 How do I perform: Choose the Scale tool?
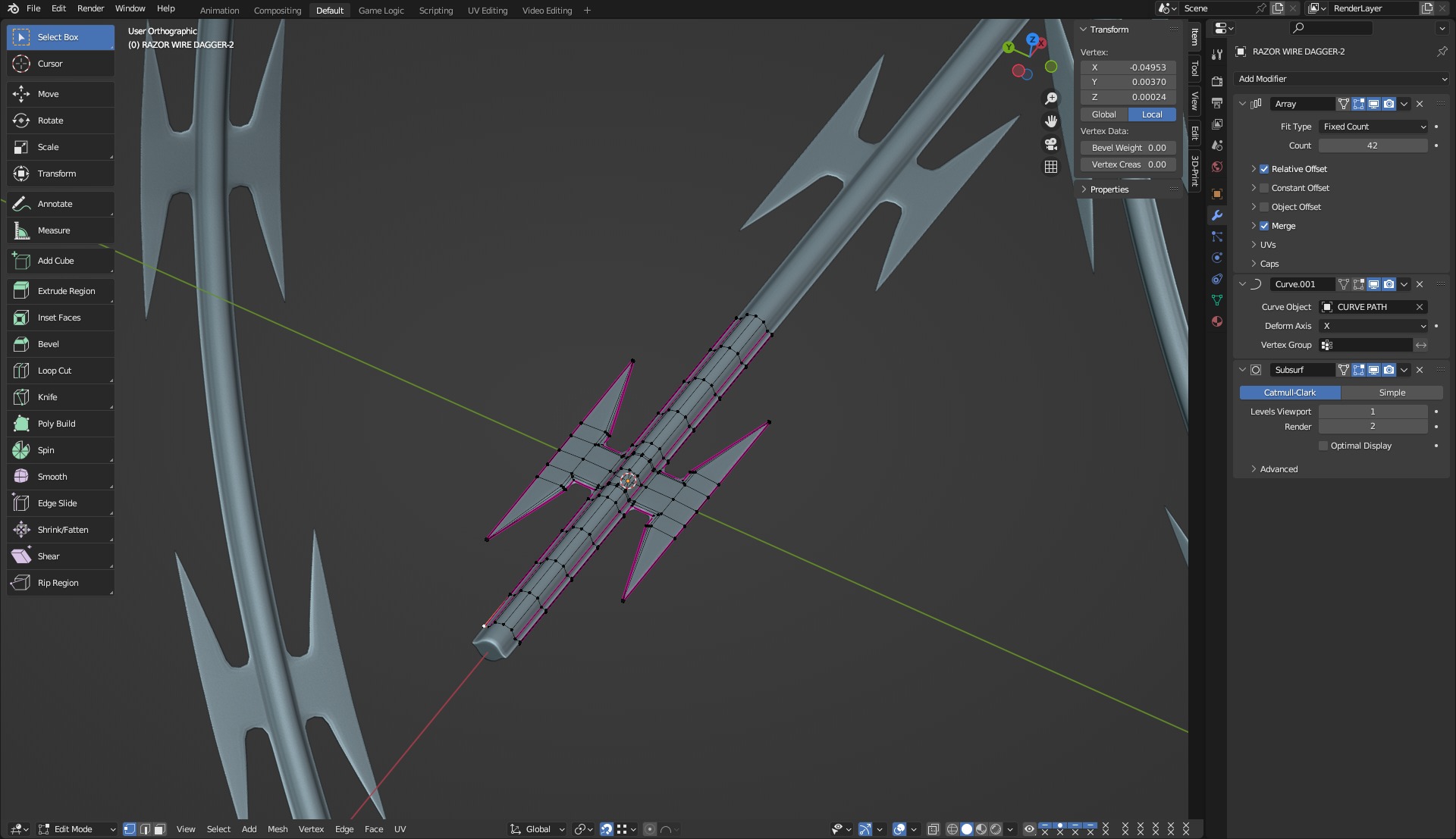point(61,147)
